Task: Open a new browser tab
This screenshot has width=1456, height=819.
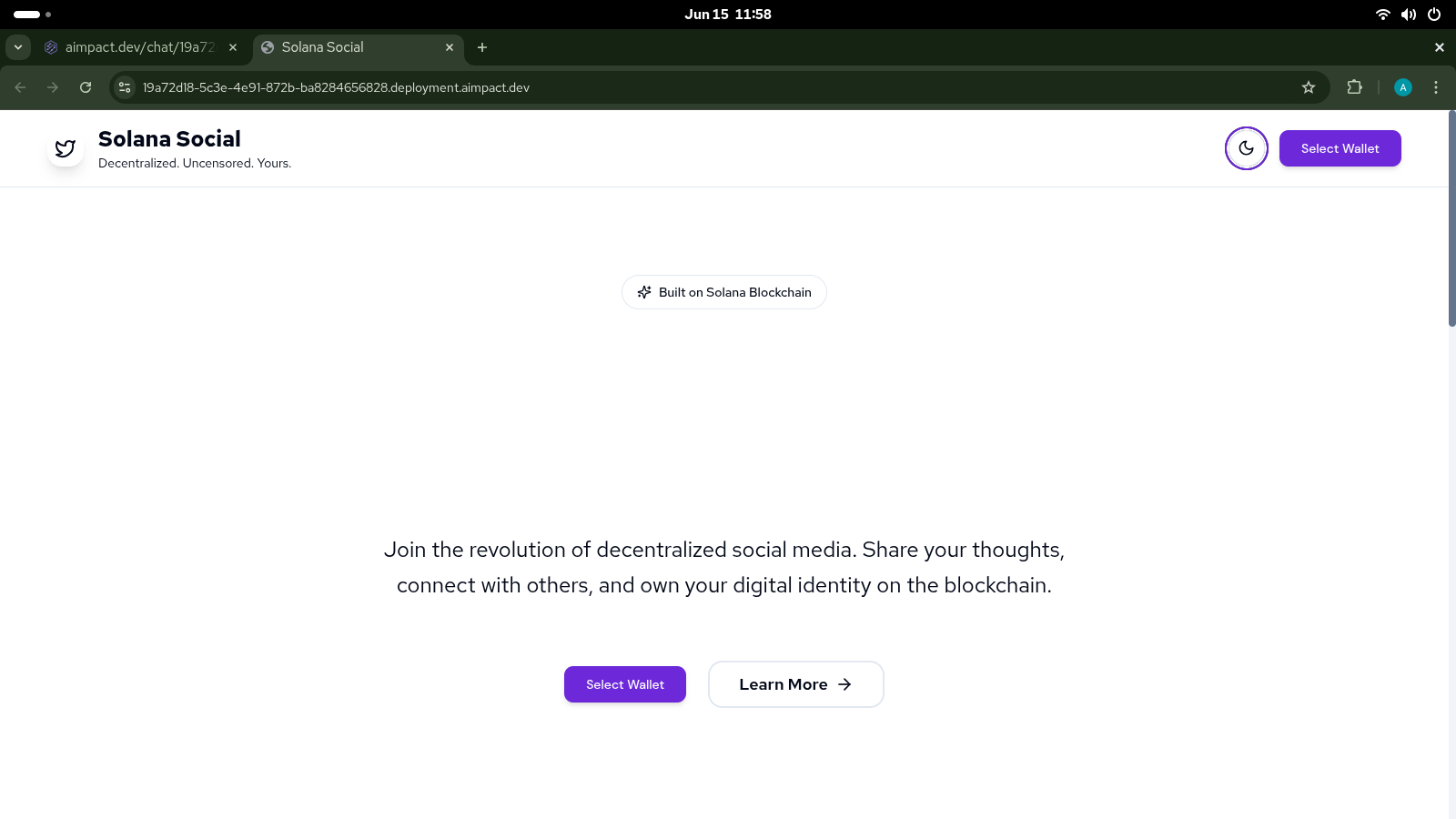Action: point(482,47)
